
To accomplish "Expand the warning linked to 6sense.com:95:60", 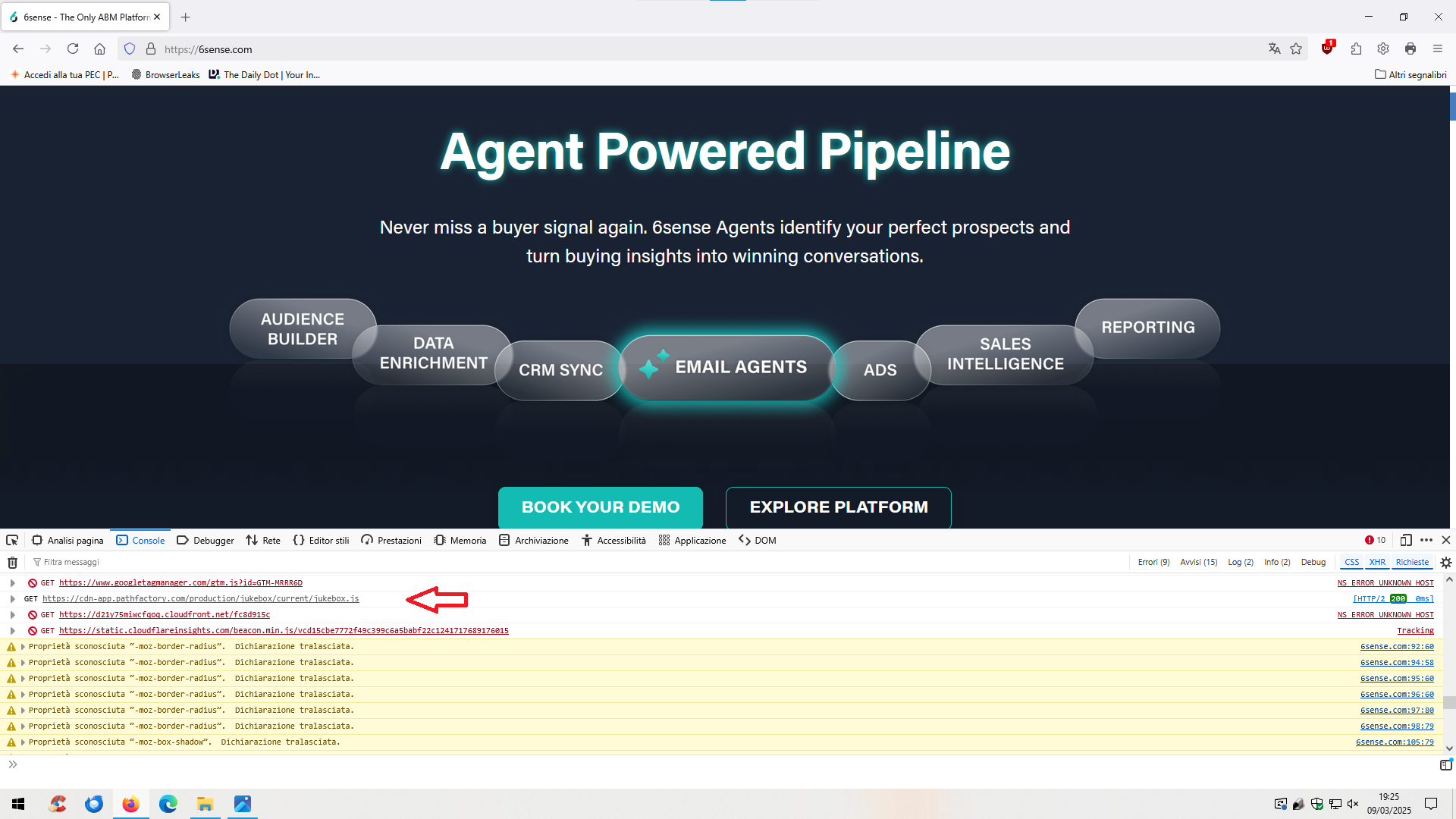I will pyautogui.click(x=23, y=679).
